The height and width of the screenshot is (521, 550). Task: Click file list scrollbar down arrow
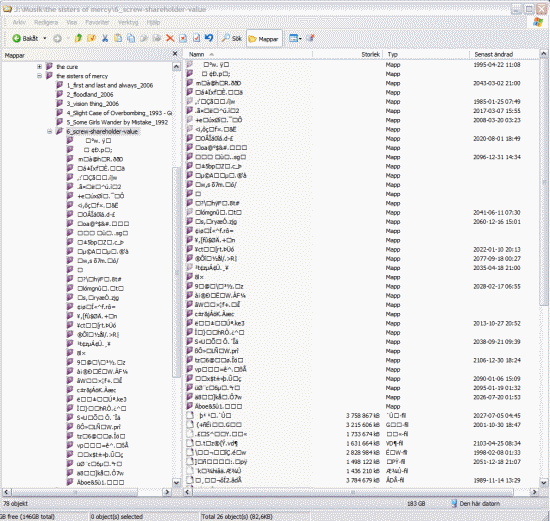pos(543,482)
